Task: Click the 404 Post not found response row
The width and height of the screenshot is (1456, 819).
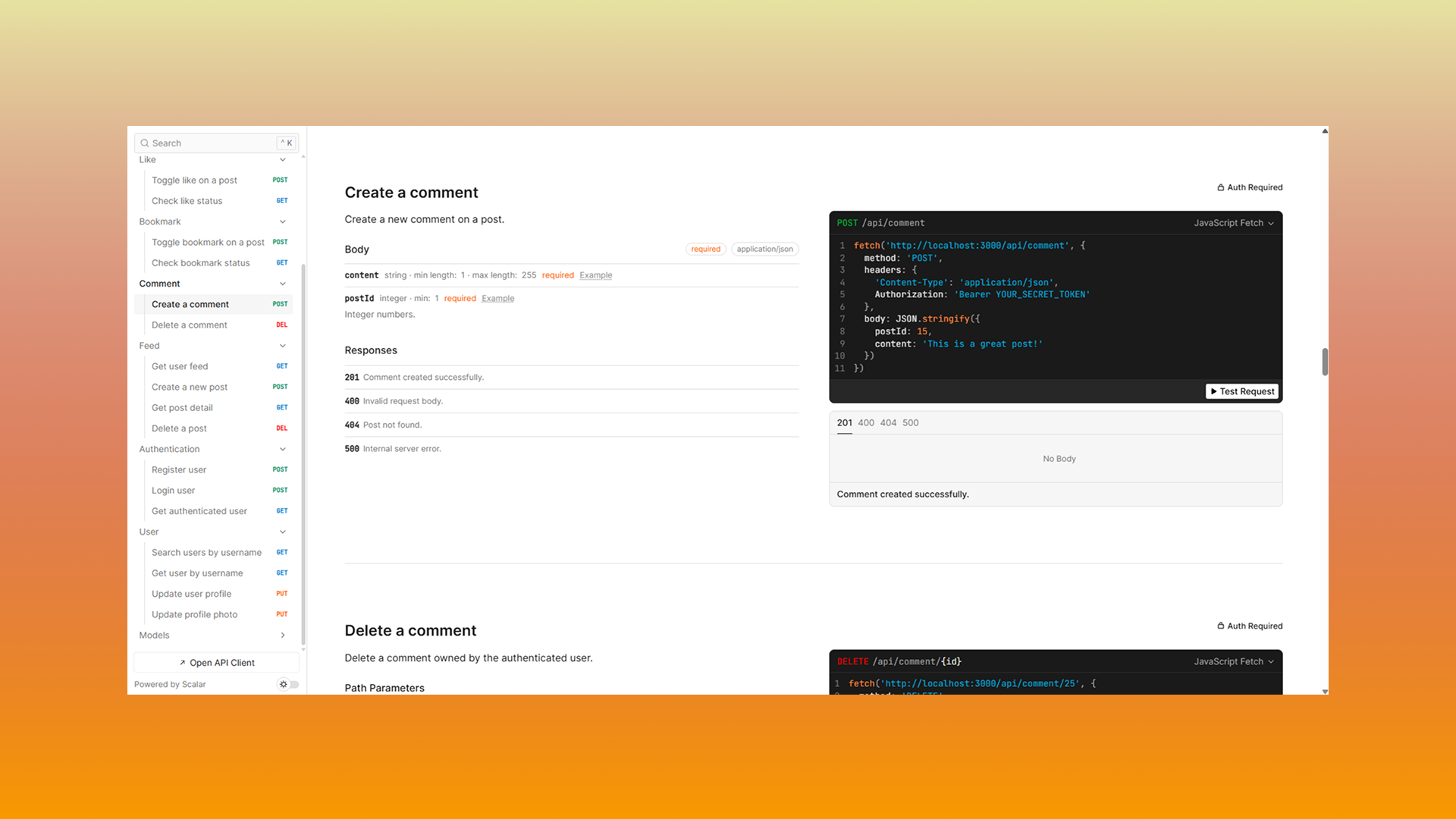Action: pyautogui.click(x=572, y=425)
